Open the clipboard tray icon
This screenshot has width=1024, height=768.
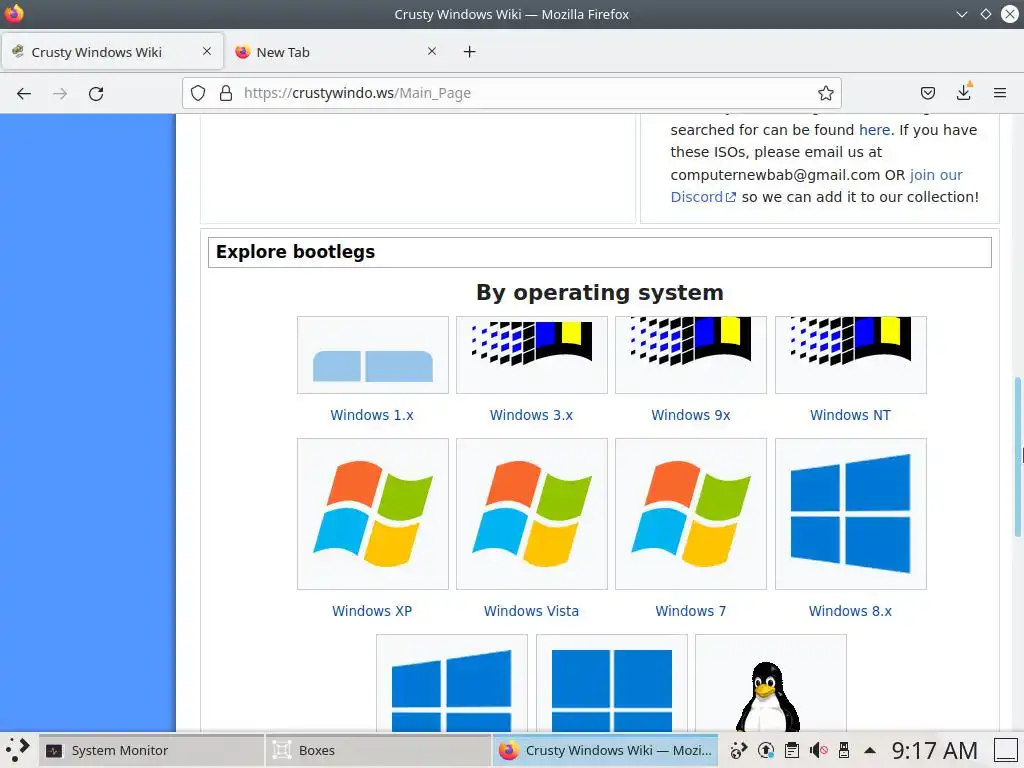click(x=792, y=750)
